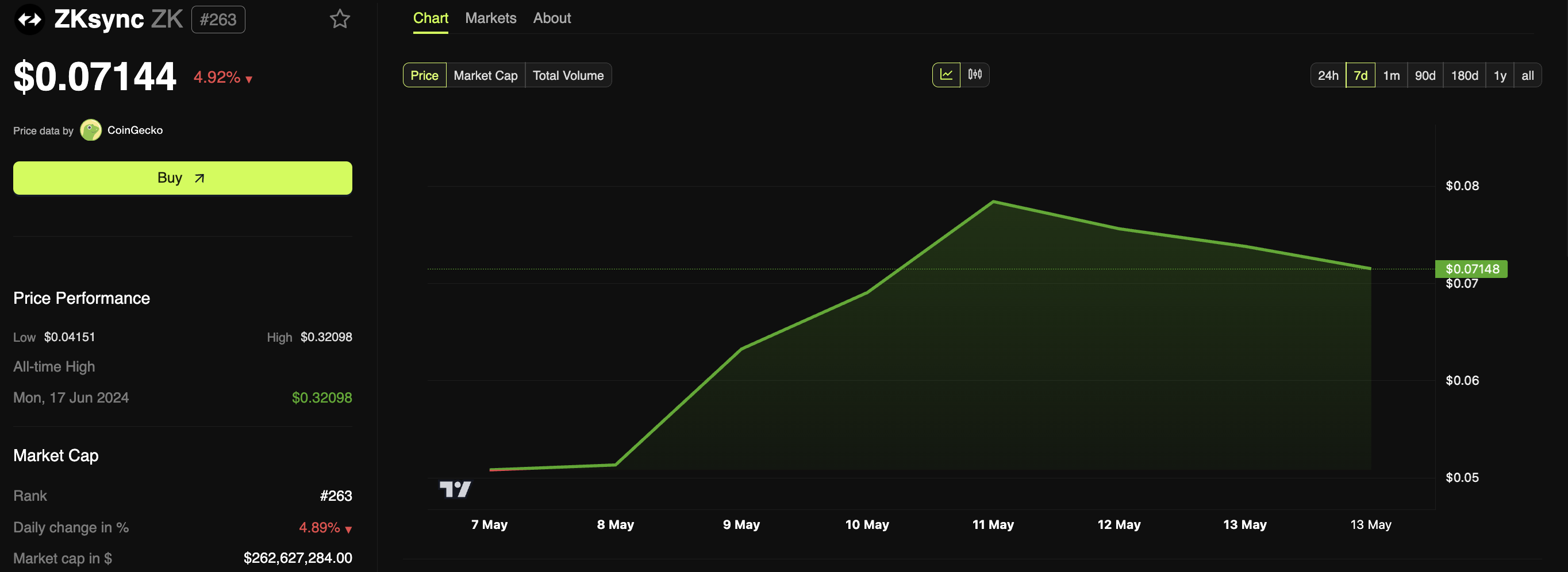Show the Total Volume chart data

[x=568, y=75]
